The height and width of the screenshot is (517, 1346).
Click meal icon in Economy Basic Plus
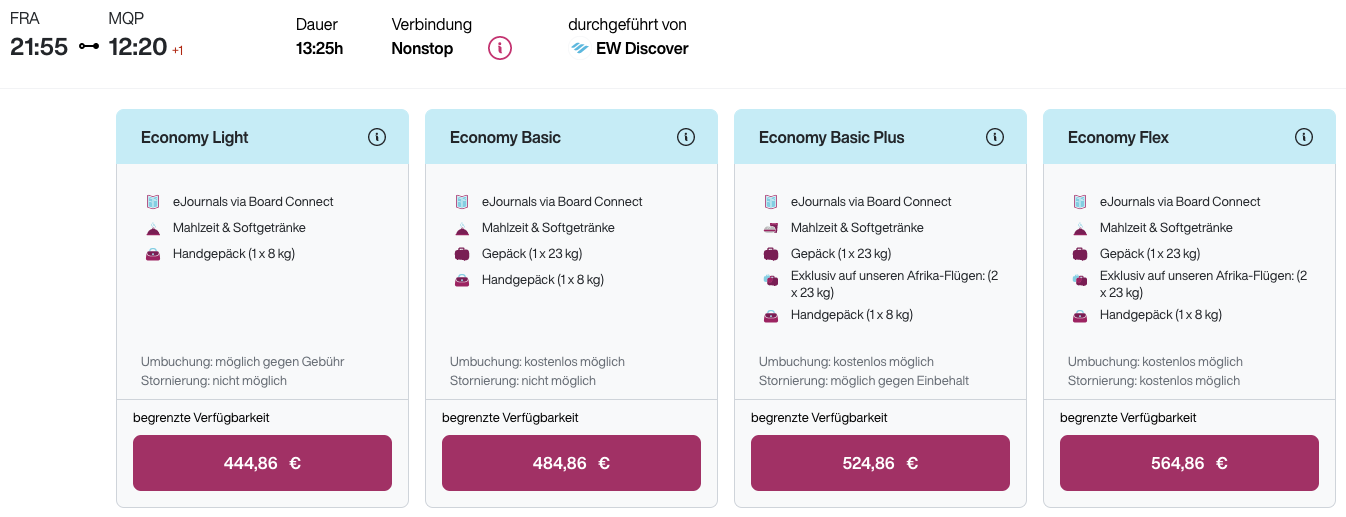[x=771, y=228]
